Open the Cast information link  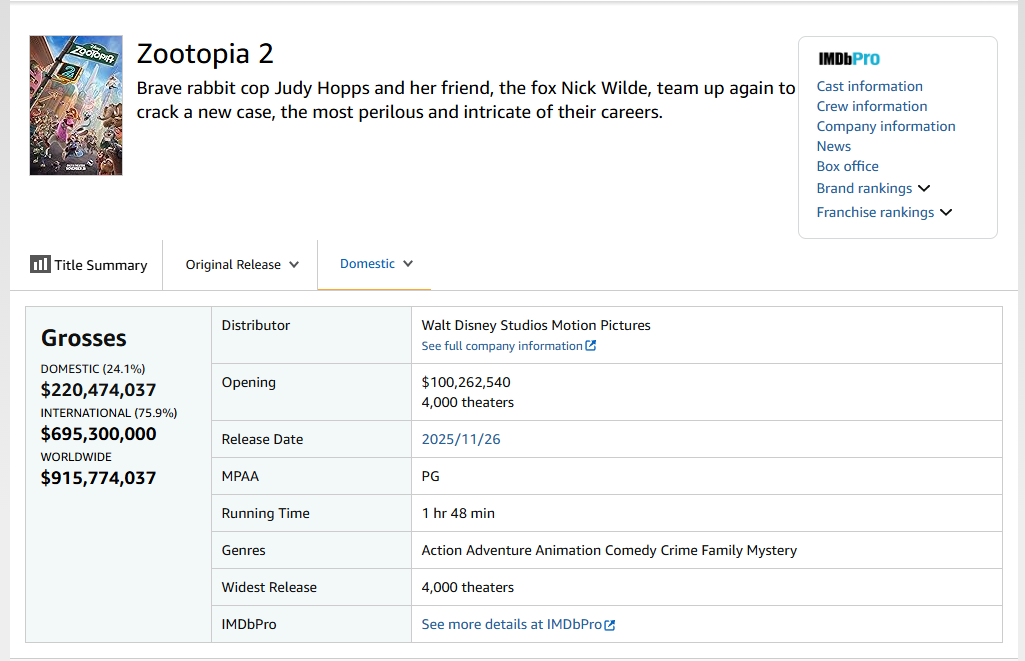869,86
